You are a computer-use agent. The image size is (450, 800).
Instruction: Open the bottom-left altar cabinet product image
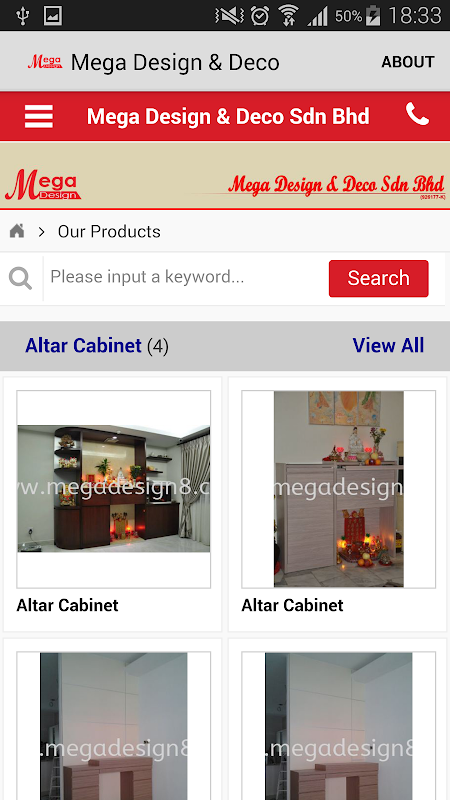(x=114, y=726)
